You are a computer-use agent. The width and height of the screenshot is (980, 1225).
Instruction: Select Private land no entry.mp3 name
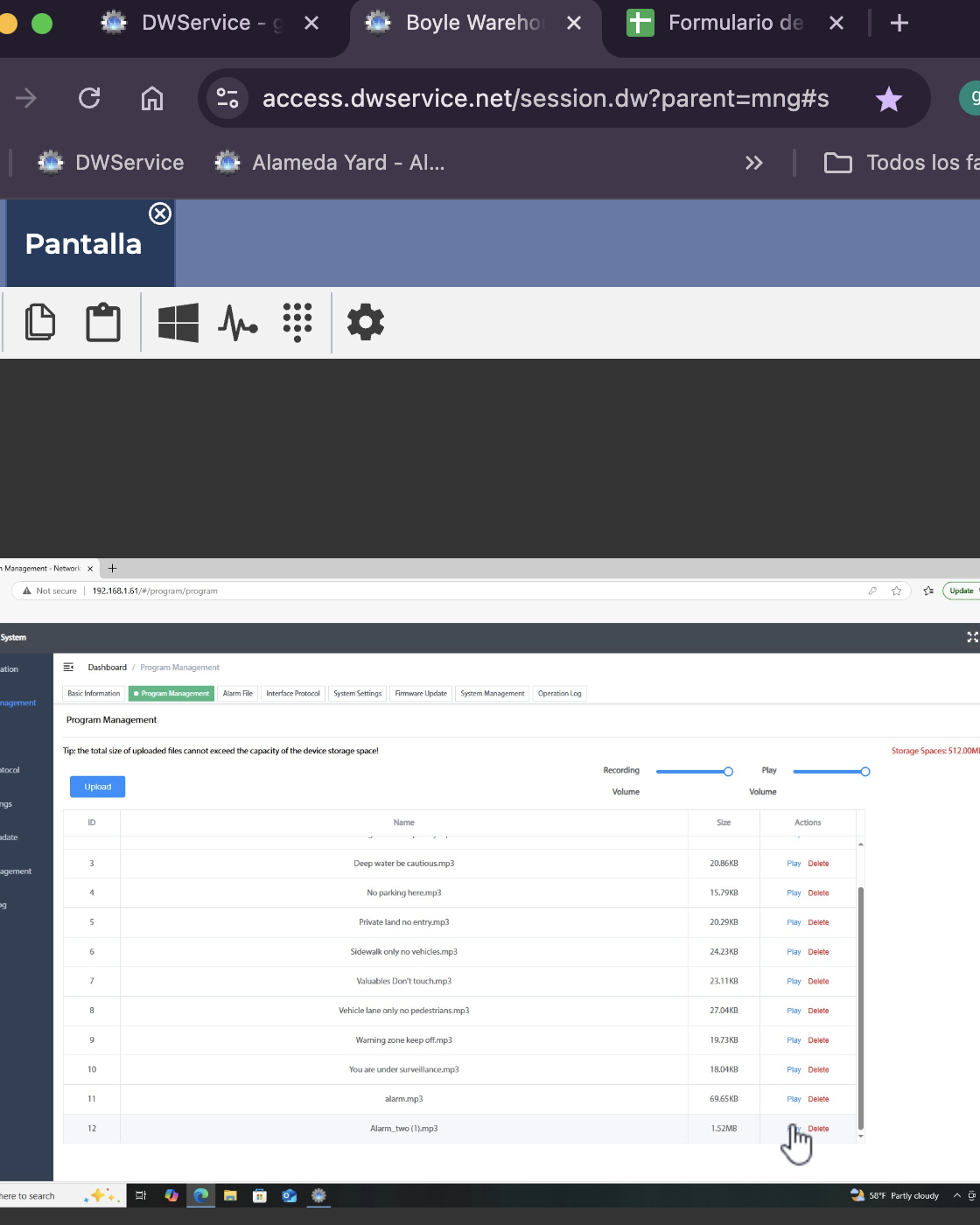(404, 922)
